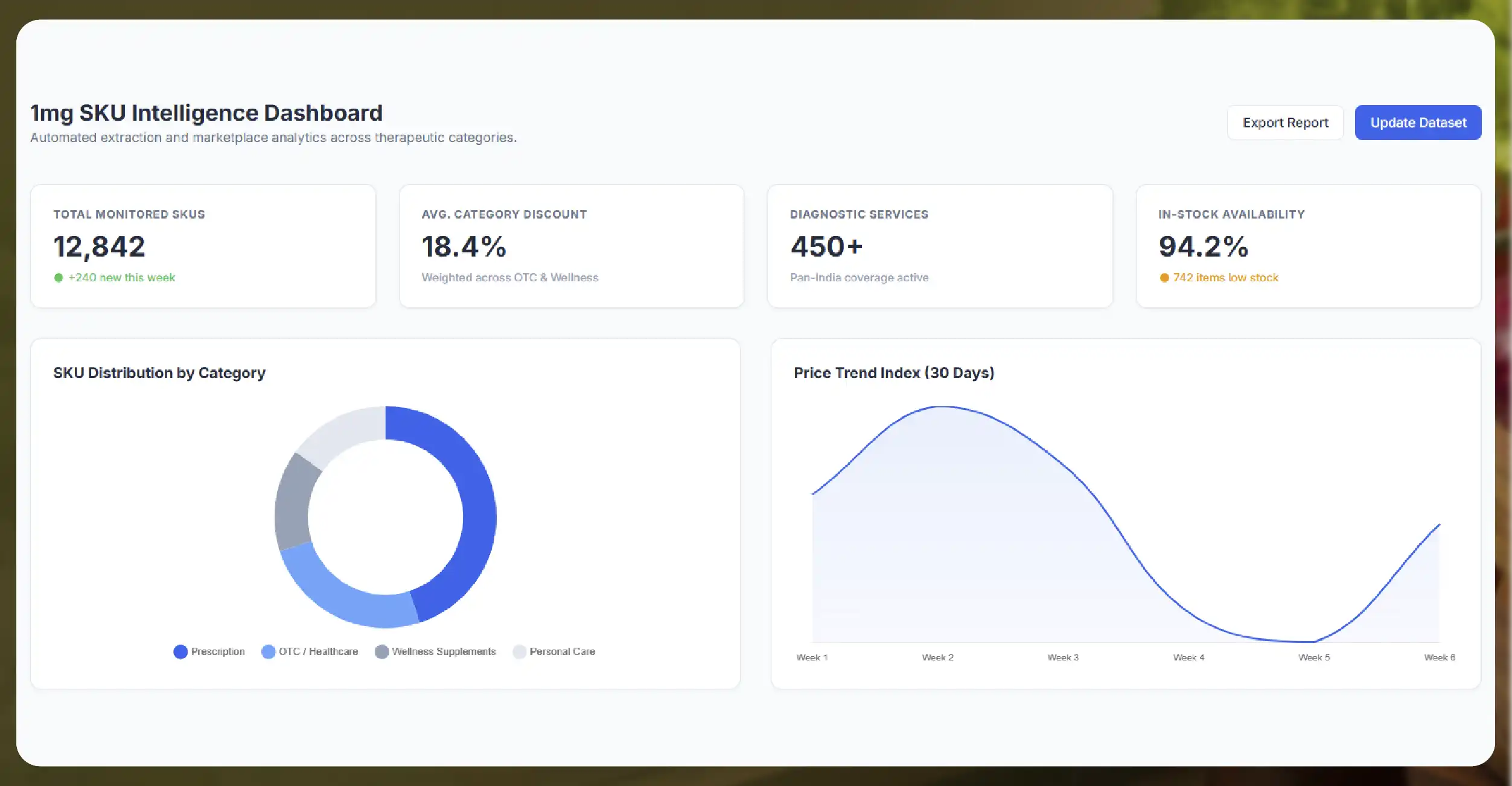Click the +240 new this week text
The height and width of the screenshot is (786, 1512).
[x=121, y=278]
